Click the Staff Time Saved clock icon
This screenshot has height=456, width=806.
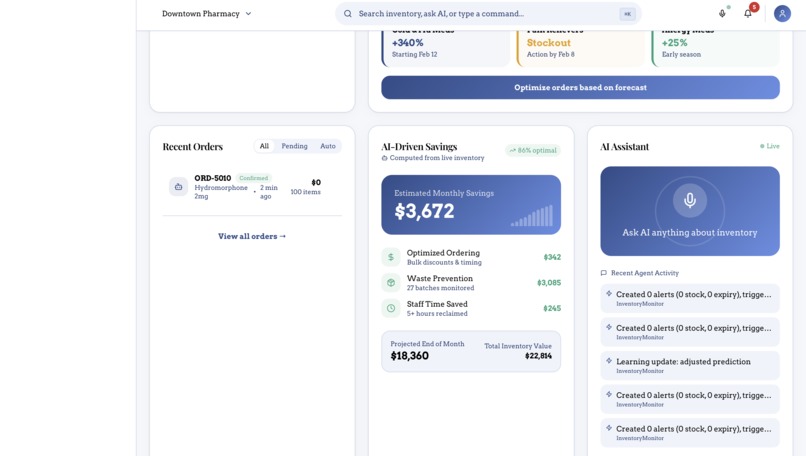(391, 308)
